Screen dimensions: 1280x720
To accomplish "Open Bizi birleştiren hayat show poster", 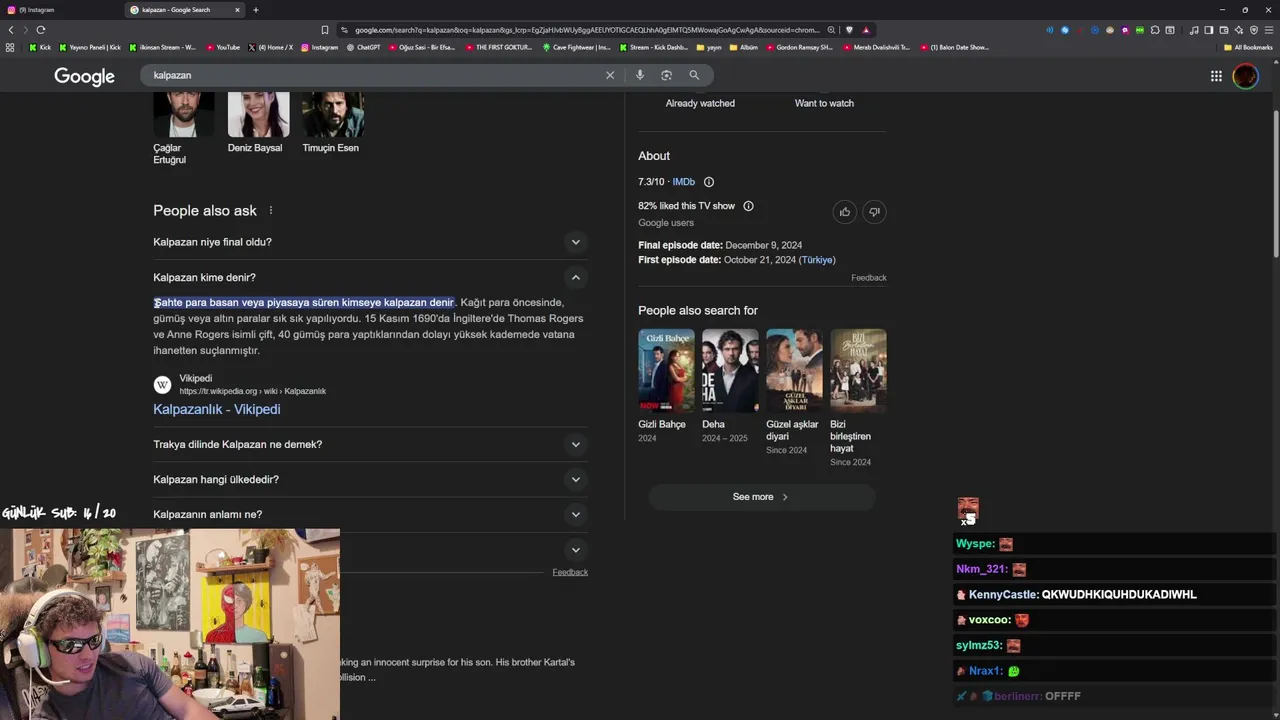I will pyautogui.click(x=858, y=370).
